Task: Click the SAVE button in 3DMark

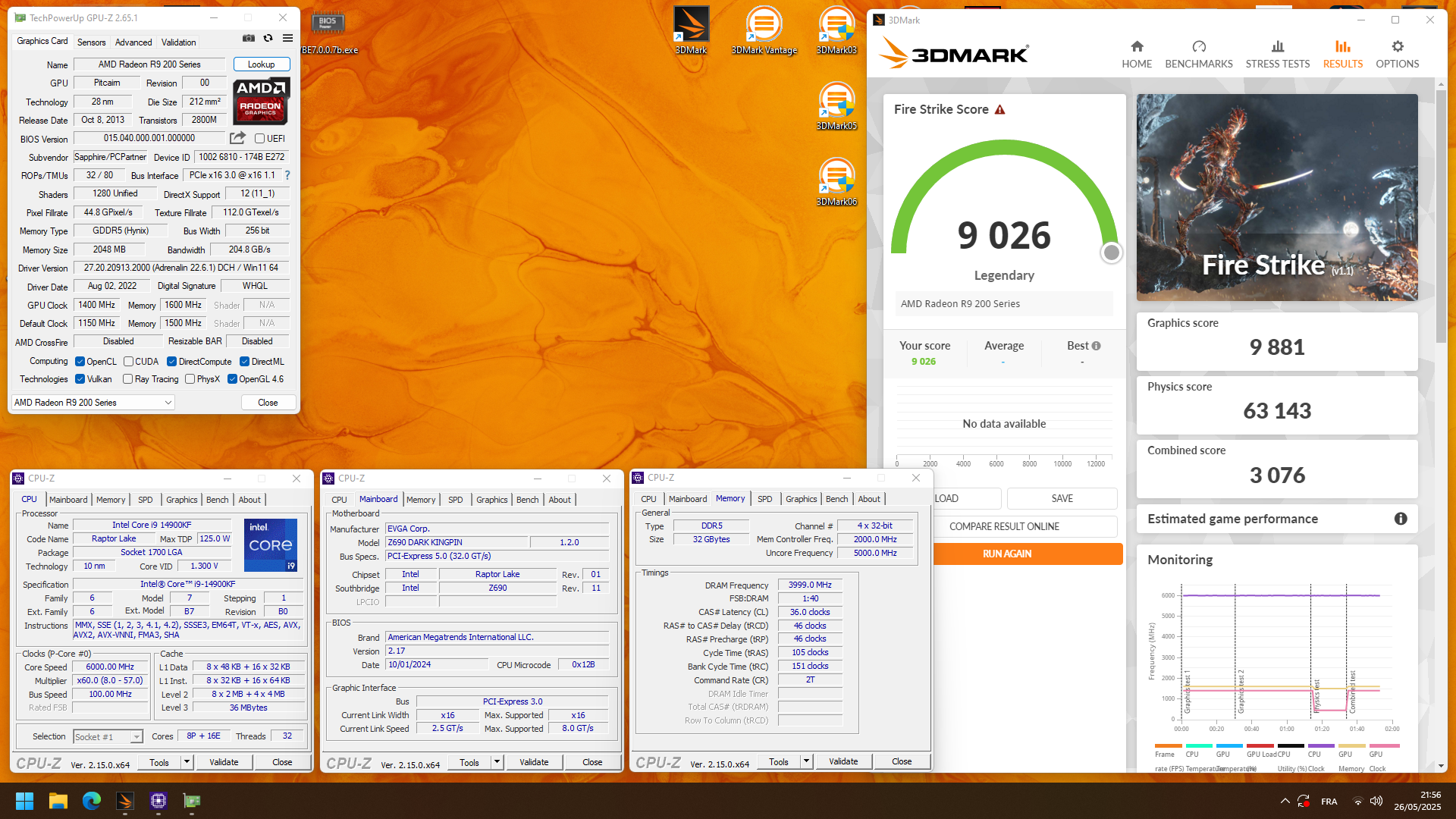Action: pyautogui.click(x=1062, y=498)
